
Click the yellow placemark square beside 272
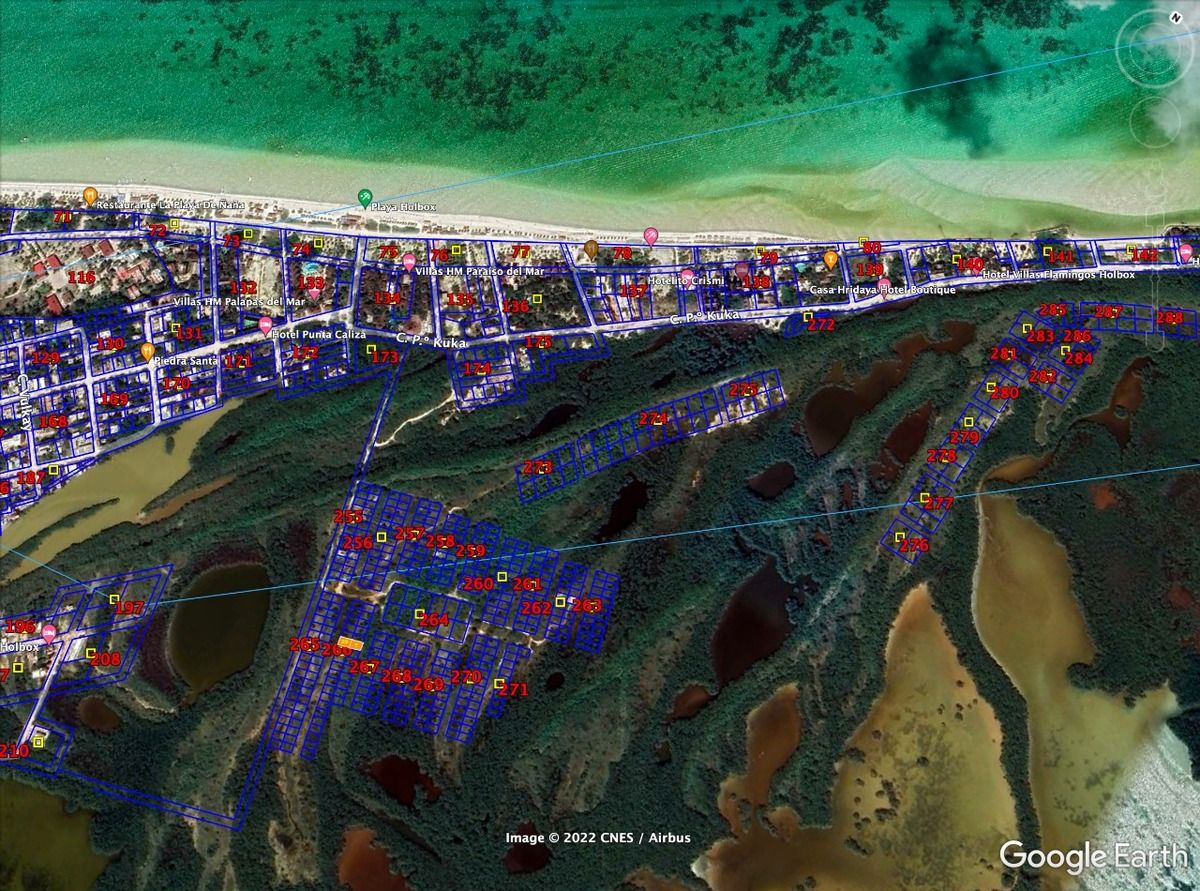point(808,316)
